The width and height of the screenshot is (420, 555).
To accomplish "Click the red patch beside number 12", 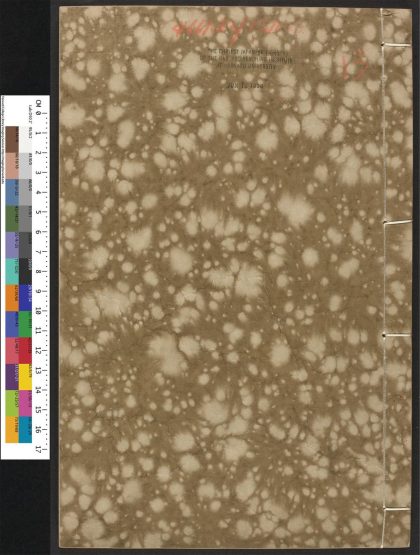I will pos(25,350).
